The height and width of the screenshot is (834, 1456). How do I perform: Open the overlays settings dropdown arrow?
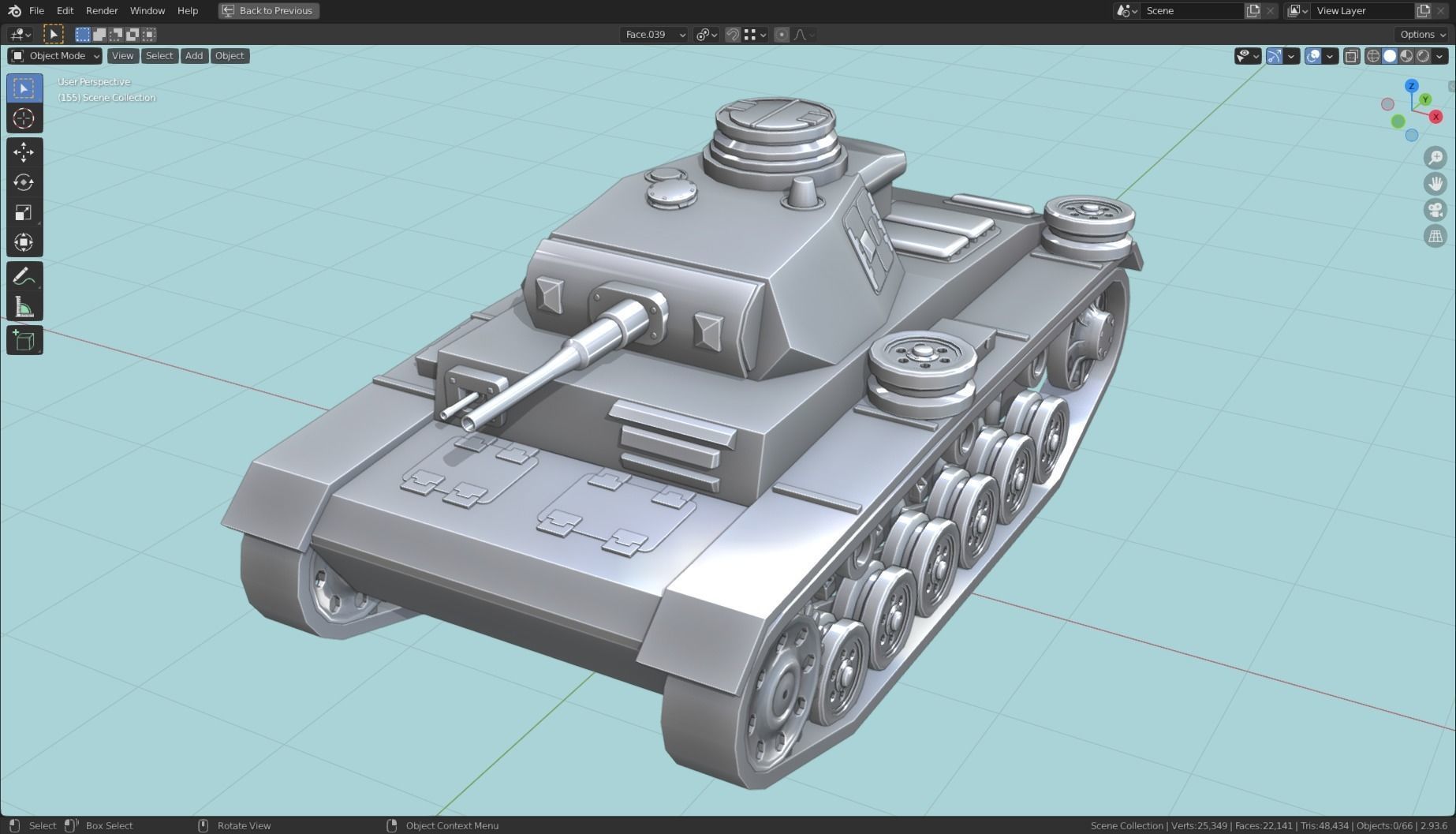tap(1330, 55)
